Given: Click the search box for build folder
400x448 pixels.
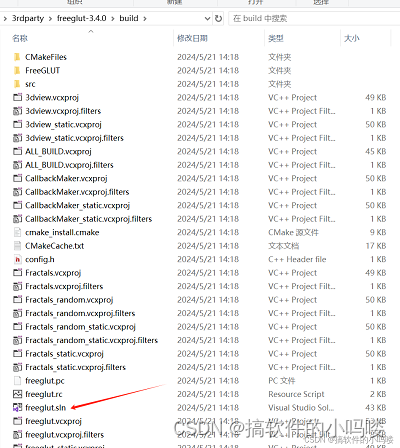Looking at the screenshot, I should click(313, 18).
